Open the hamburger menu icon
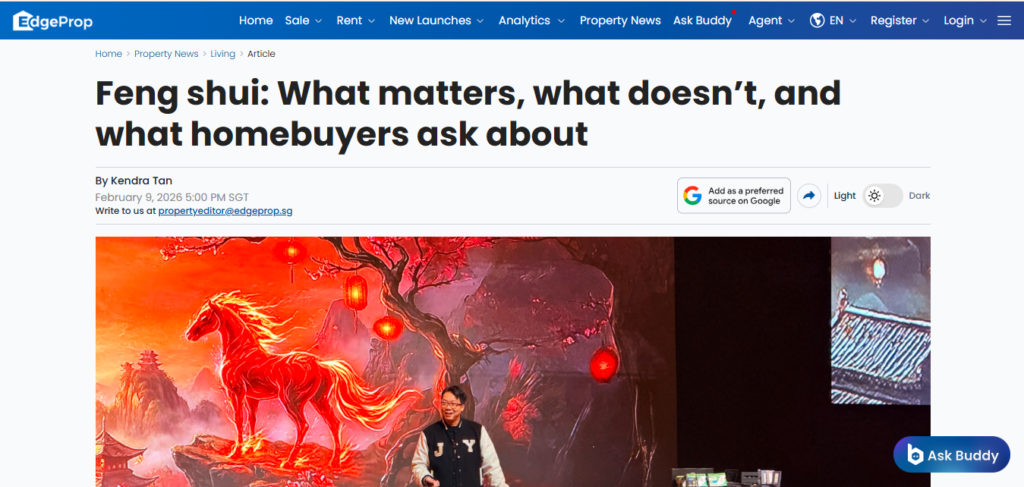This screenshot has width=1024, height=487. (x=1004, y=21)
